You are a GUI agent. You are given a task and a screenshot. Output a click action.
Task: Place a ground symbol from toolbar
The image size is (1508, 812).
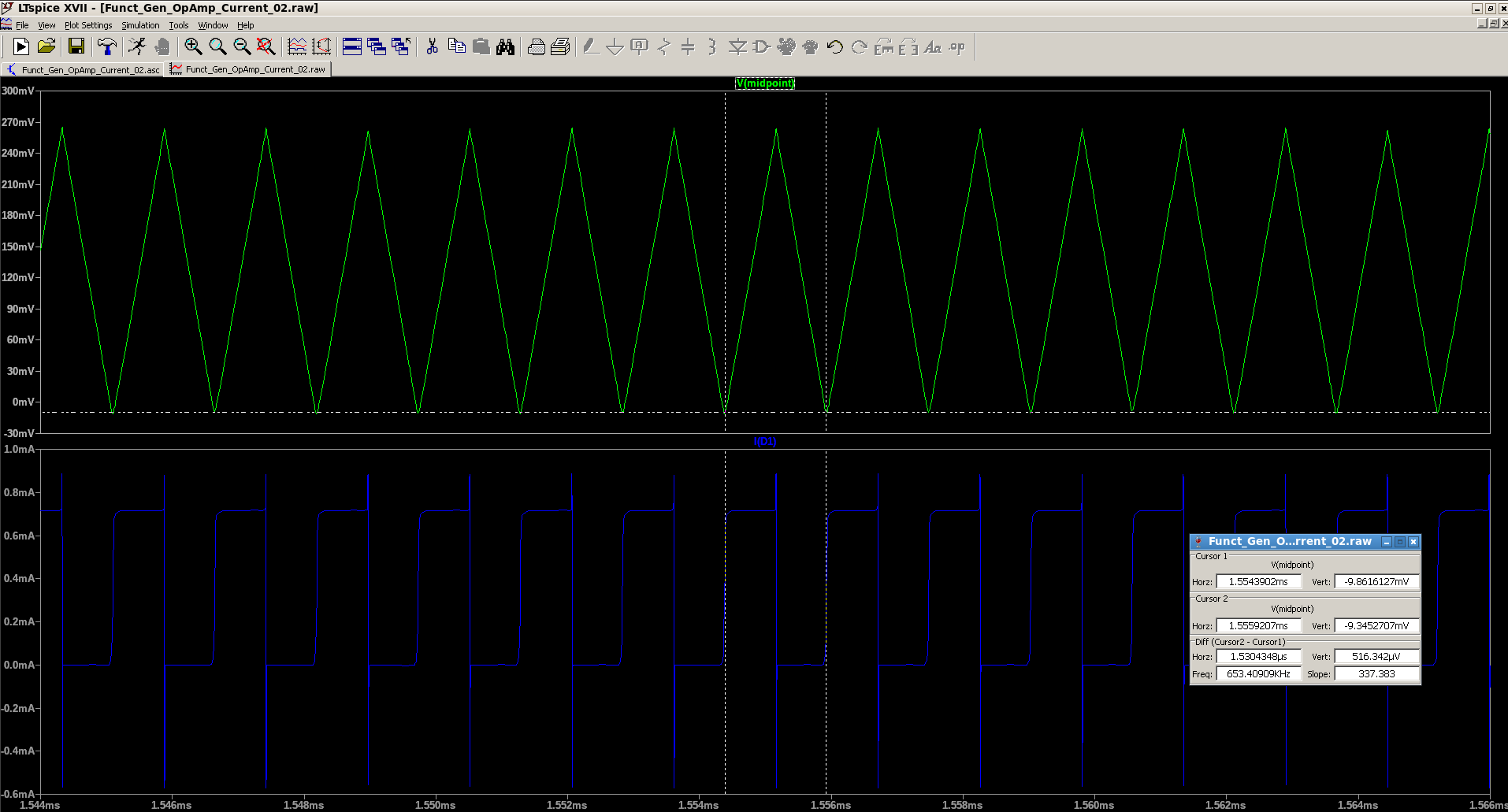[615, 47]
